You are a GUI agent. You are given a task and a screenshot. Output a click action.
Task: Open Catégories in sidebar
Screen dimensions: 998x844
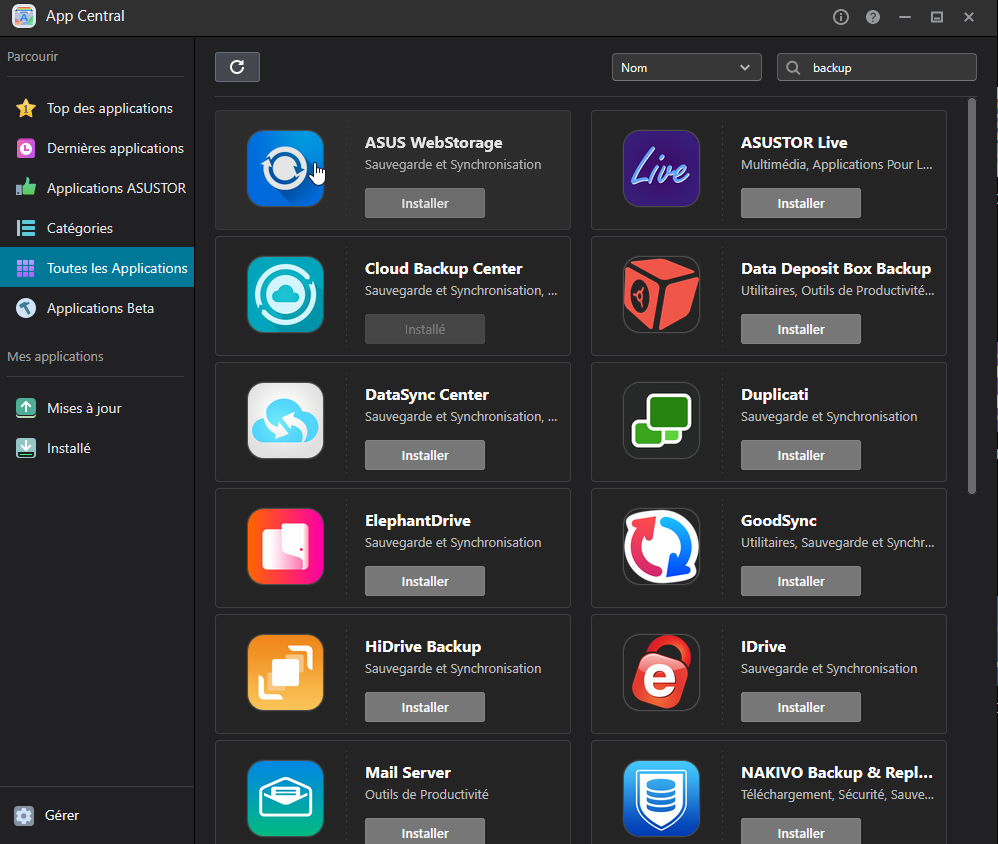(x=97, y=229)
